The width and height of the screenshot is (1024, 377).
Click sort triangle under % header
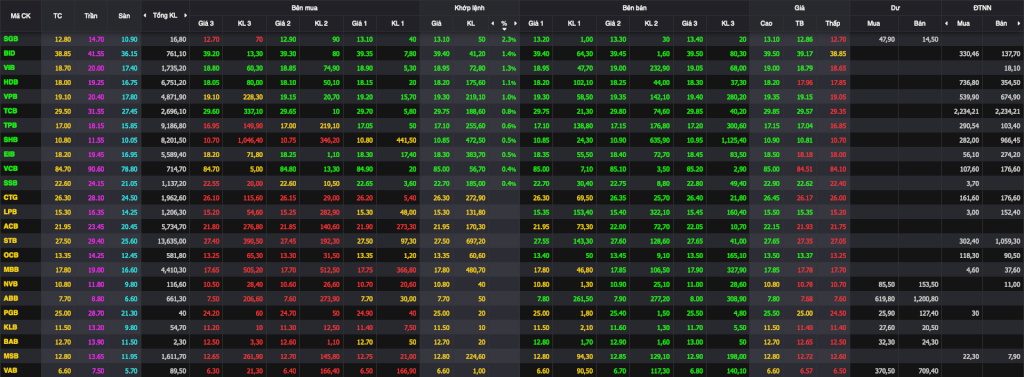(x=504, y=29)
